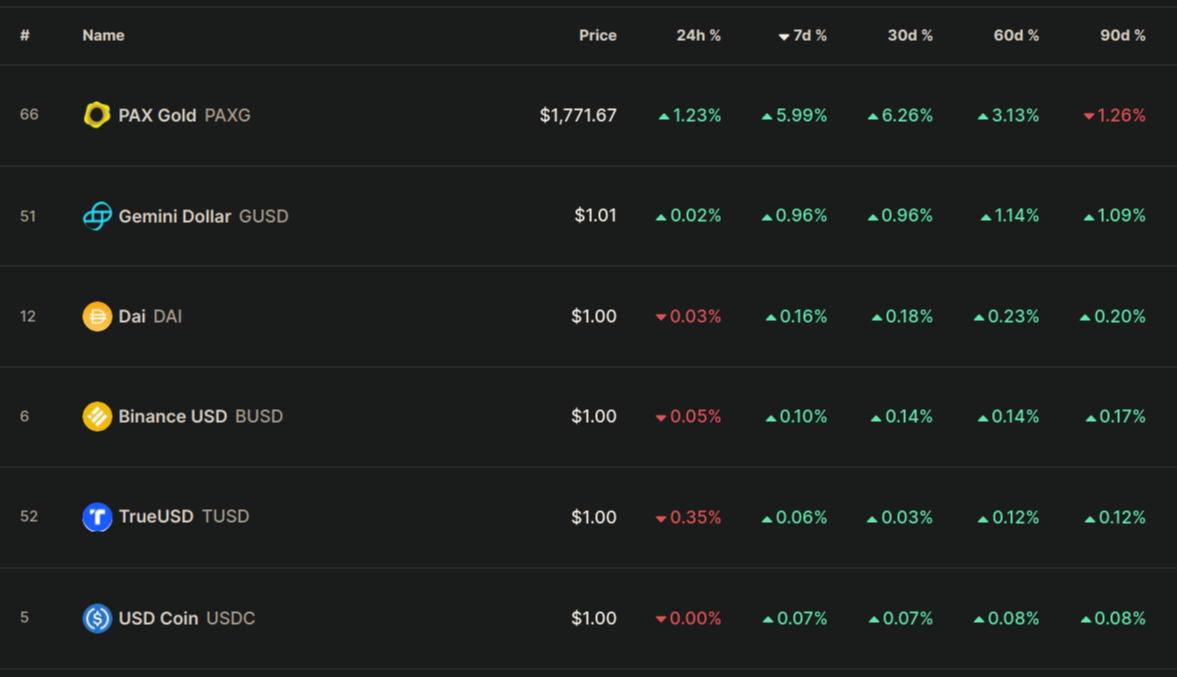
Task: Sort by rank # column header
Action: tap(25, 35)
